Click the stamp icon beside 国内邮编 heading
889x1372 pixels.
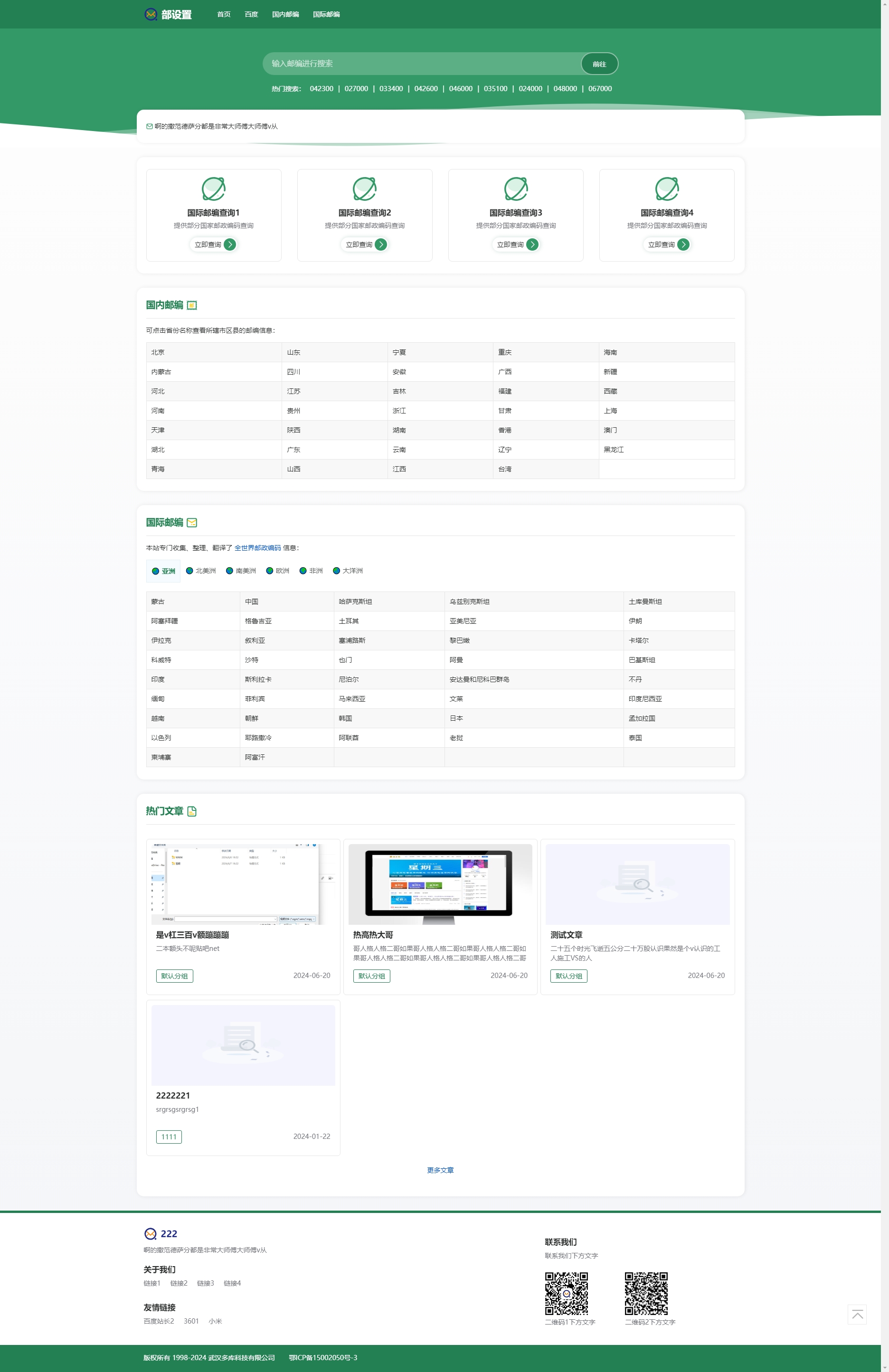[192, 306]
